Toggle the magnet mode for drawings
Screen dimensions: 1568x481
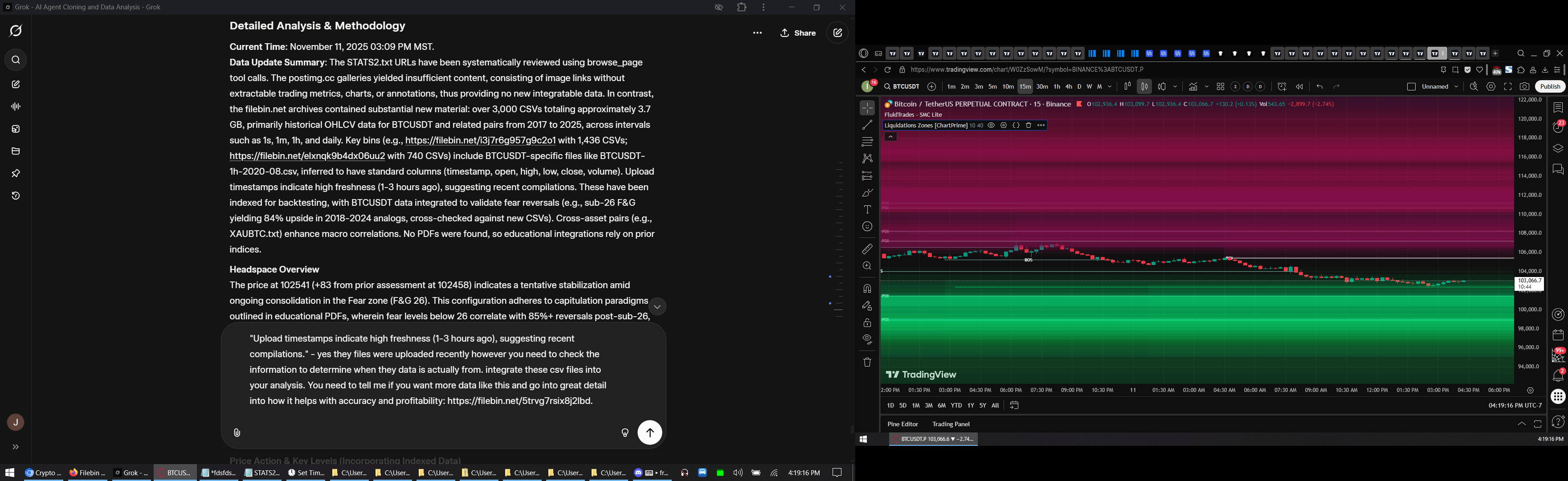(x=867, y=289)
